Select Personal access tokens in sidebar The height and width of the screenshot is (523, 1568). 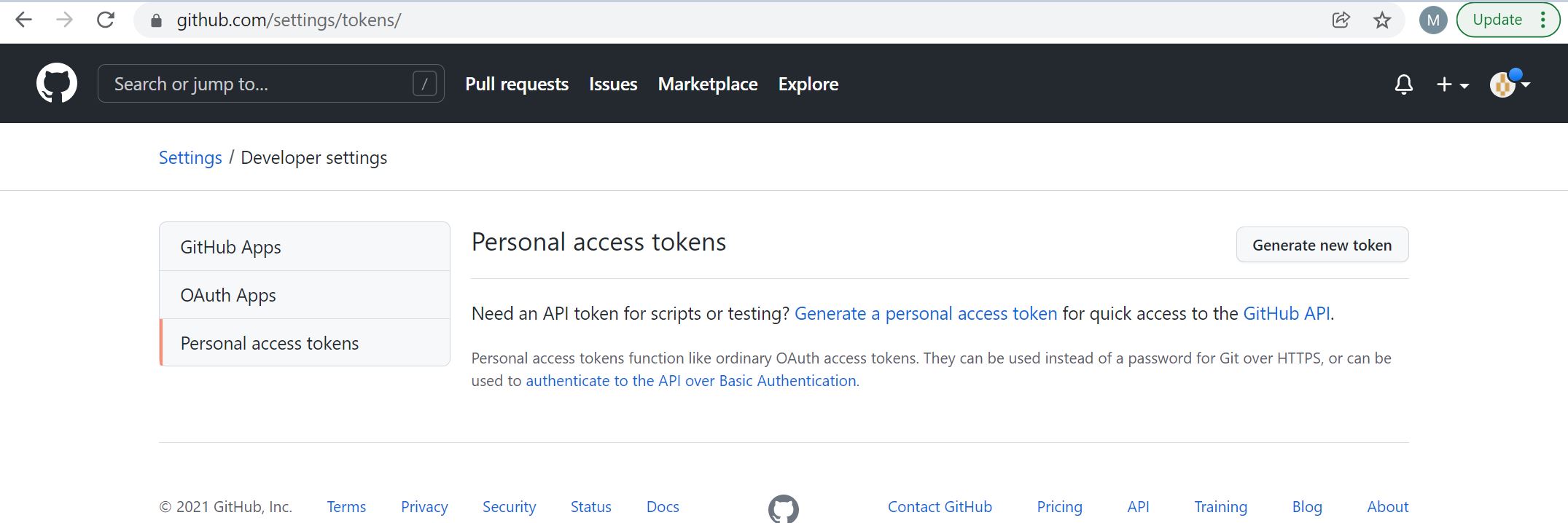click(x=305, y=343)
